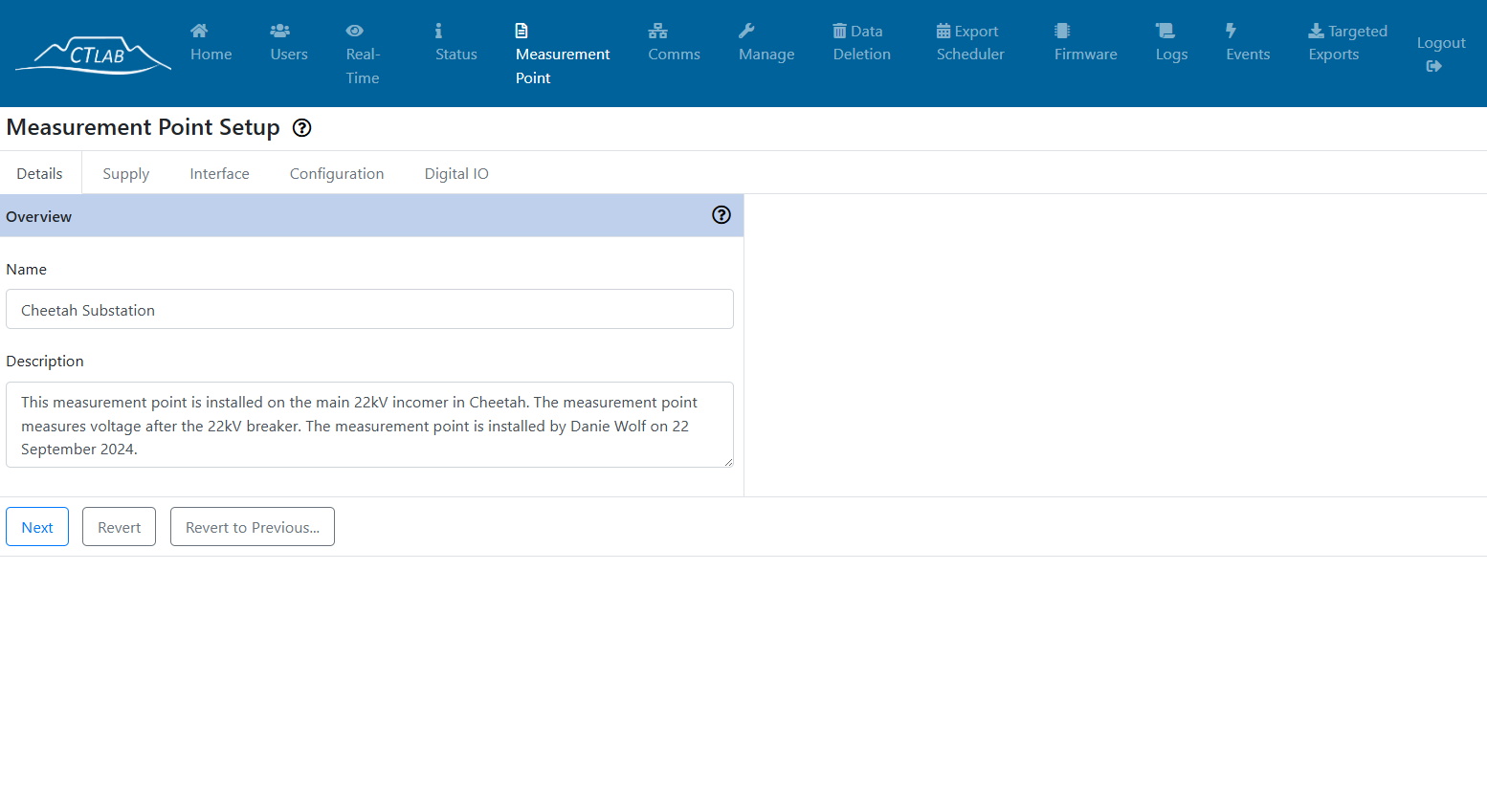
Task: Open Events menu label
Action: pos(1248,55)
